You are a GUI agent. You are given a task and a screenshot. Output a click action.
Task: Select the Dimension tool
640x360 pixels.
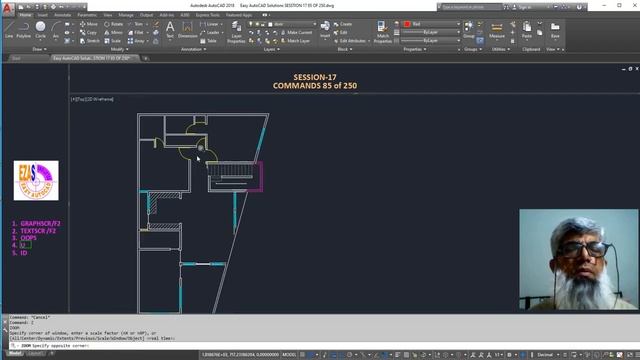[x=187, y=30]
